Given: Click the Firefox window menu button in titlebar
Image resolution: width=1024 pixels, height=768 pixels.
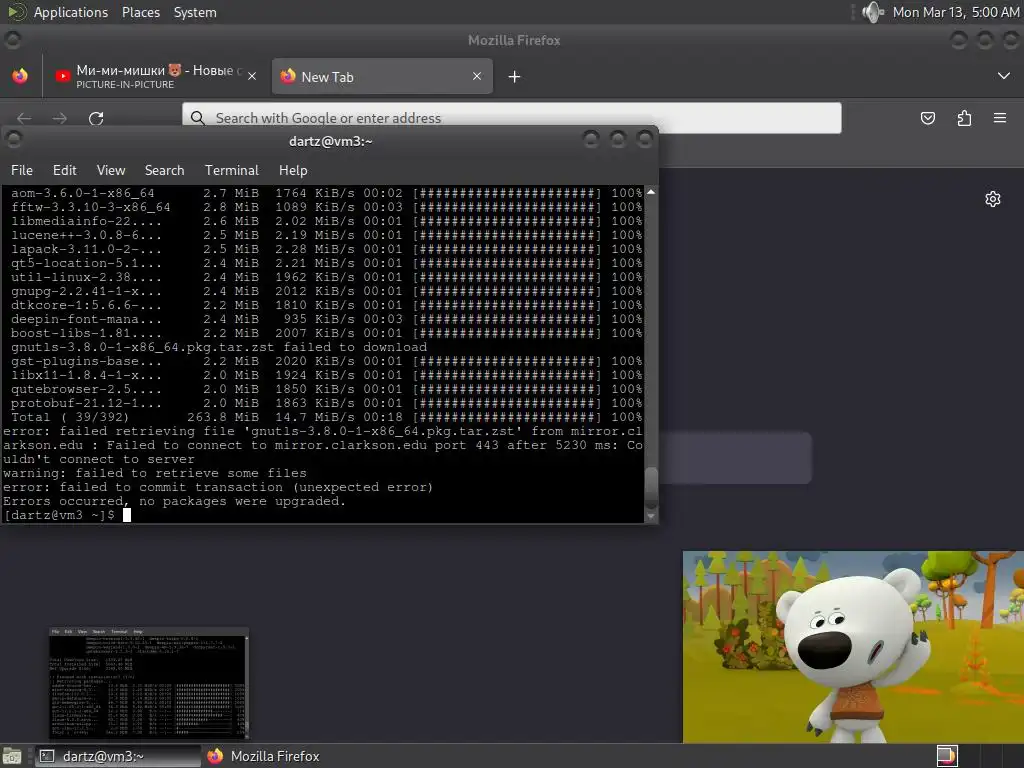Looking at the screenshot, I should tap(12, 40).
